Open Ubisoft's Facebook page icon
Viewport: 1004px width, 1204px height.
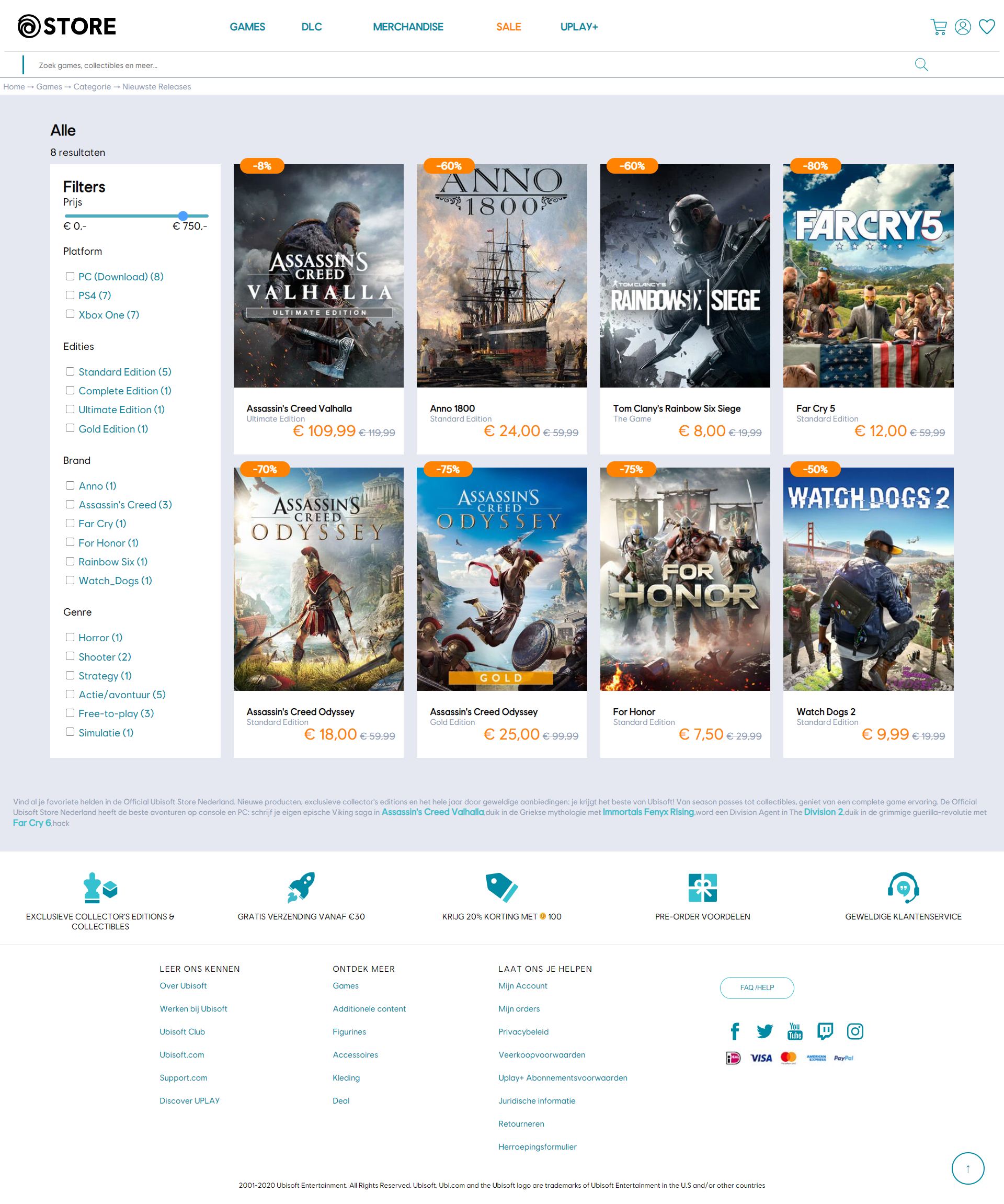click(x=735, y=1031)
